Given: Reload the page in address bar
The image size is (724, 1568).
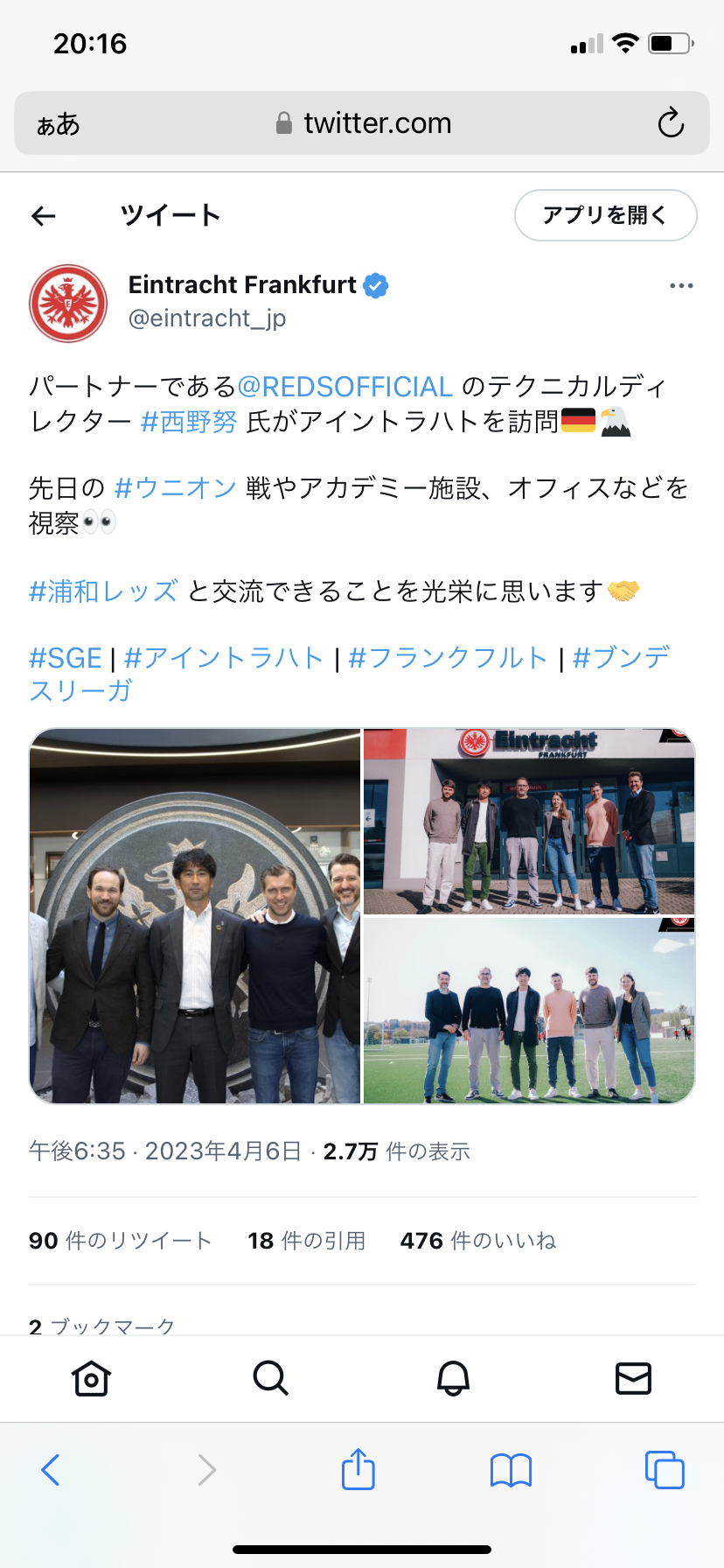Looking at the screenshot, I should pyautogui.click(x=671, y=123).
